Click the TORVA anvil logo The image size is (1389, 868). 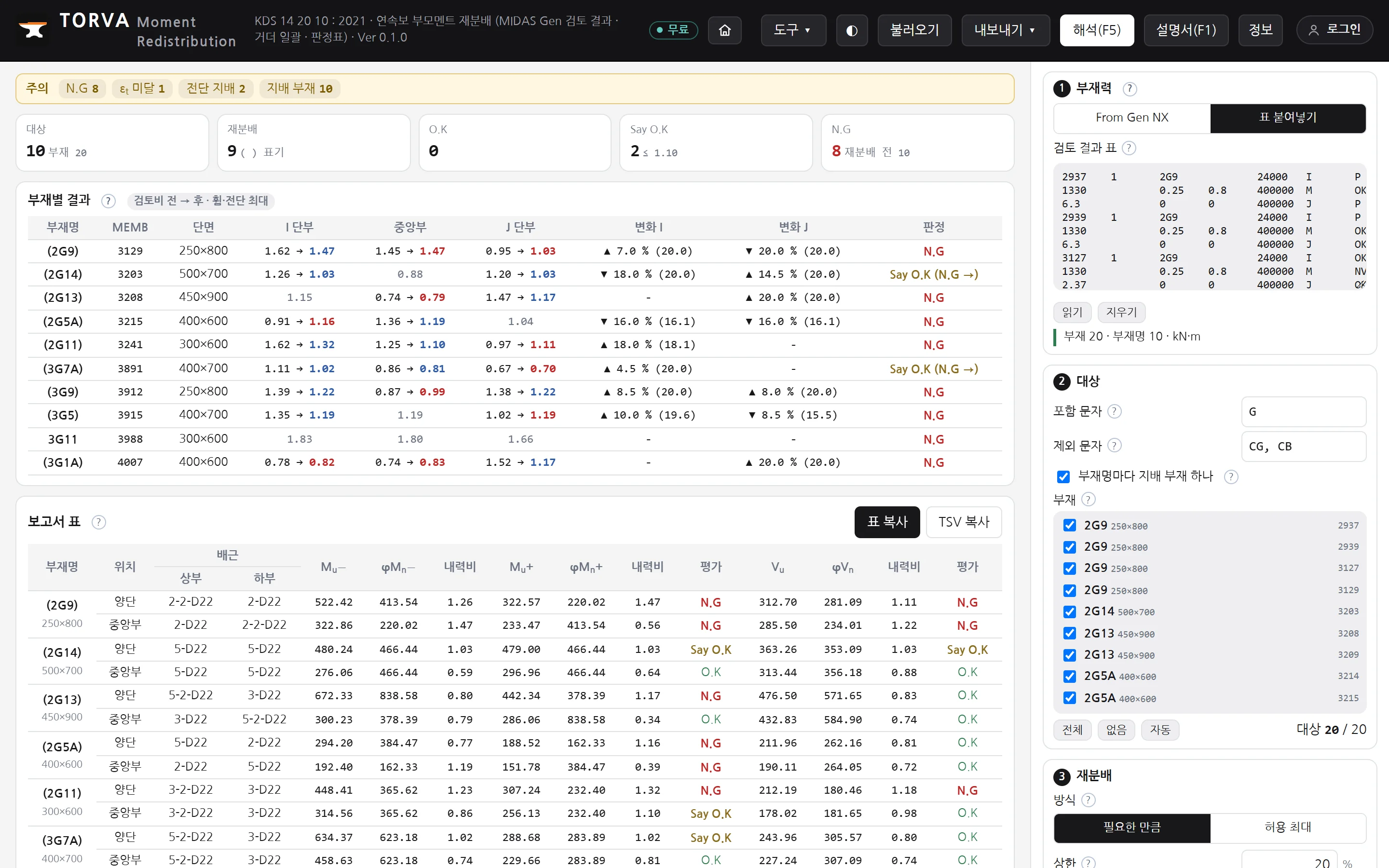pyautogui.click(x=33, y=30)
